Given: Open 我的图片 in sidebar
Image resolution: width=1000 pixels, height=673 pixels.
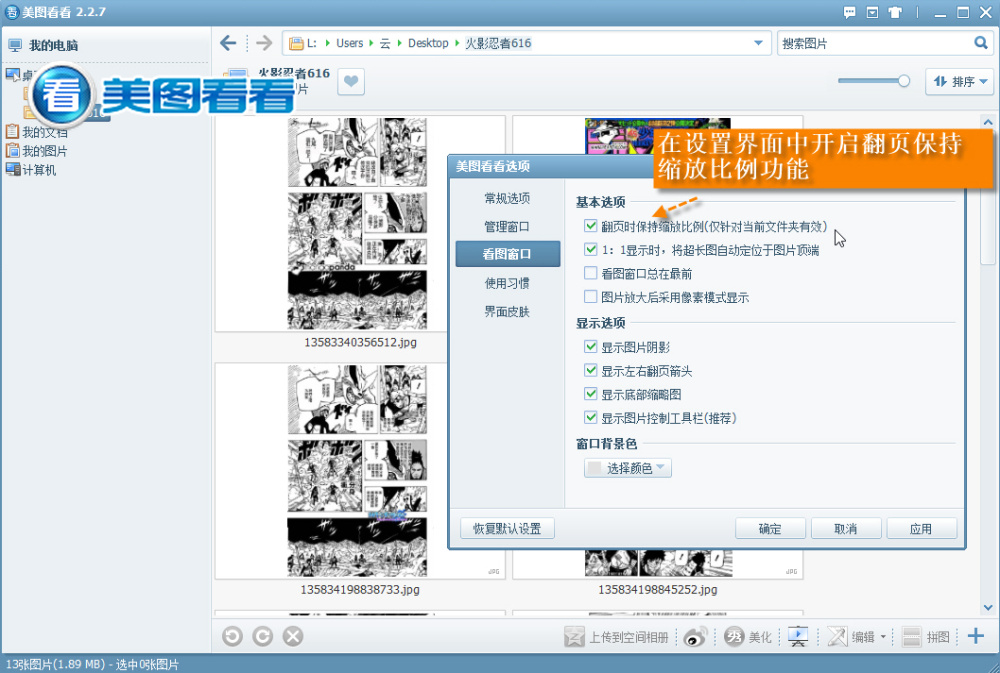Looking at the screenshot, I should pyautogui.click(x=37, y=151).
